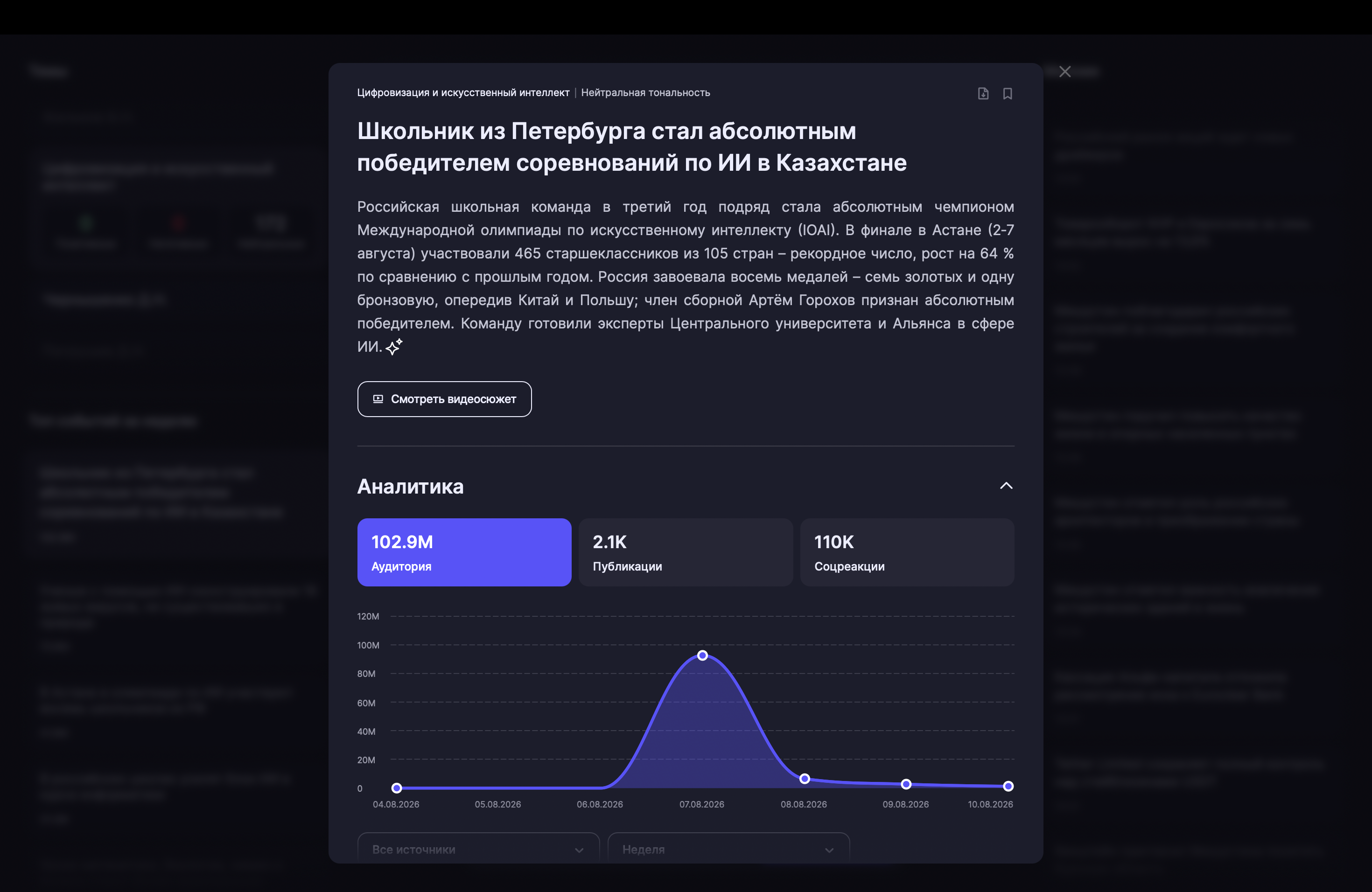This screenshot has height=892, width=1372.
Task: Open 'Смотреть видеосюжет' video story
Action: pos(444,399)
